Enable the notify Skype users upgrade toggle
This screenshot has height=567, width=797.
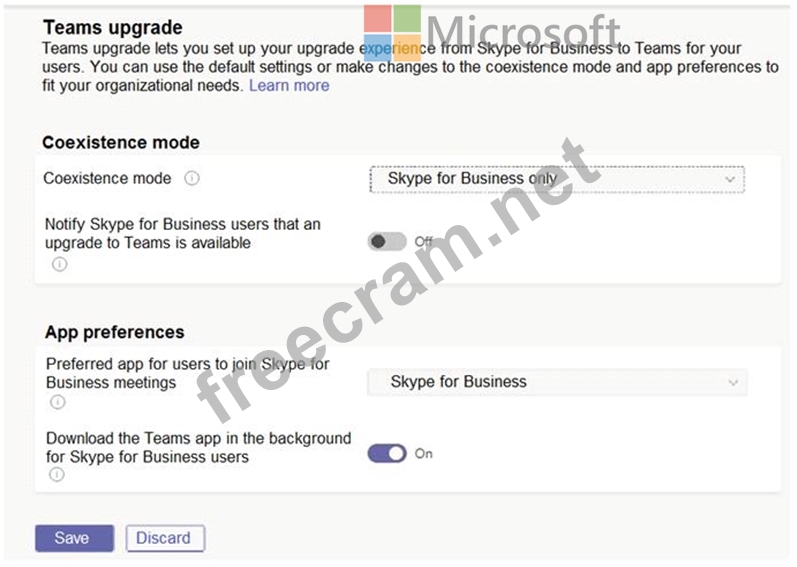pos(386,241)
